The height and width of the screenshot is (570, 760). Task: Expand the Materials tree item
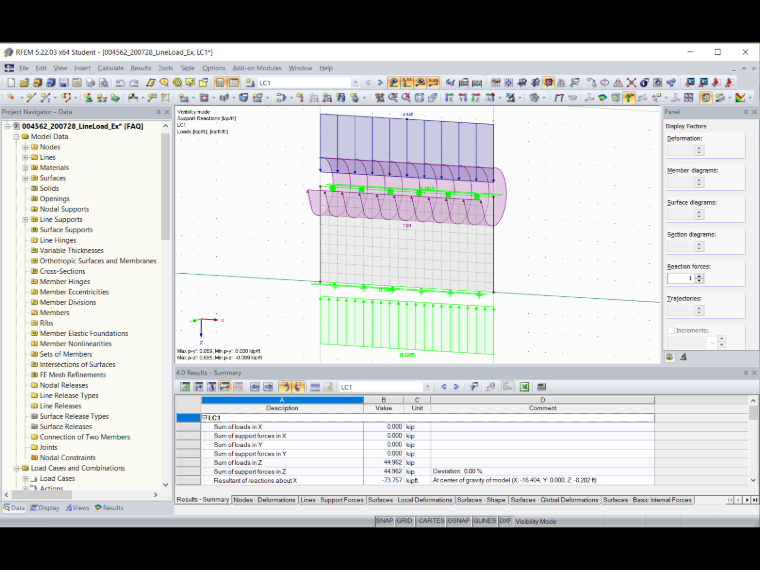click(25, 168)
